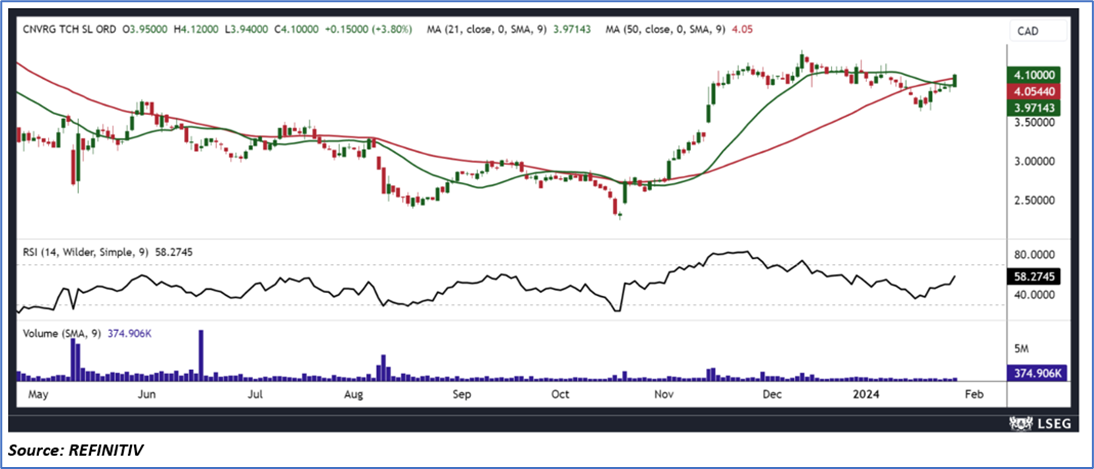Open the CAD currency selector
Screen dimensions: 1094x469
click(x=1038, y=31)
